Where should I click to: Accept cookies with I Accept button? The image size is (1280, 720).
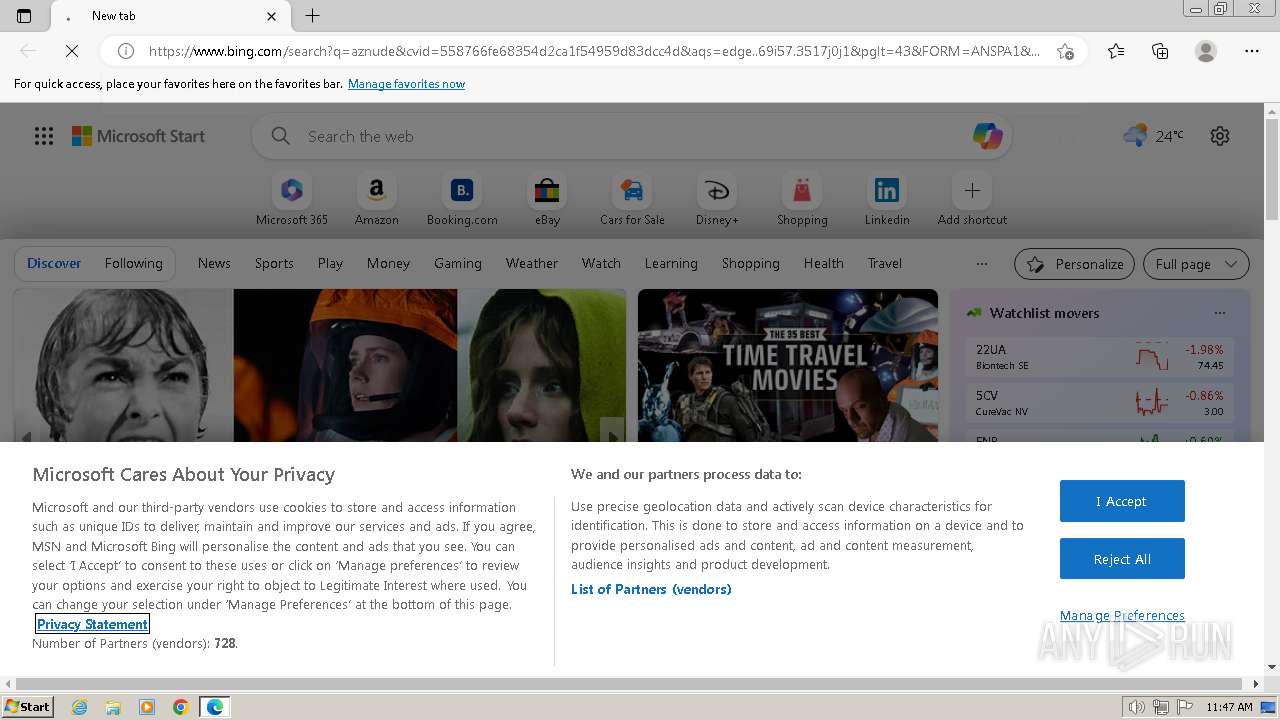click(1122, 501)
